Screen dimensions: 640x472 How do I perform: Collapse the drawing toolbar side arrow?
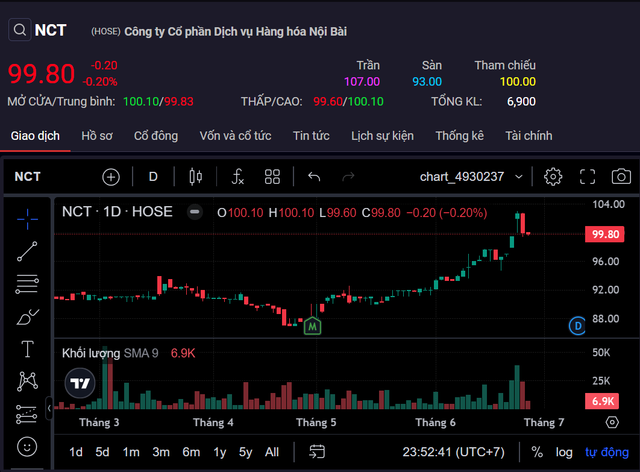tap(49, 408)
